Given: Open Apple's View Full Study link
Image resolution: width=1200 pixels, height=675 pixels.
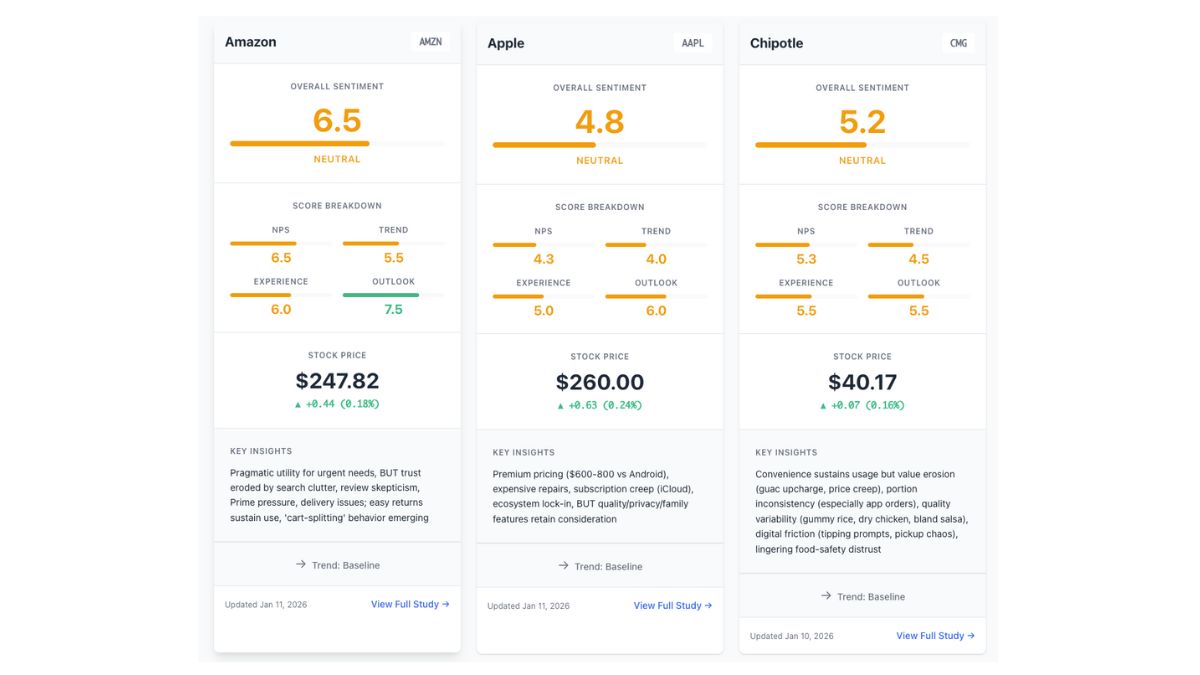Looking at the screenshot, I should pos(673,605).
